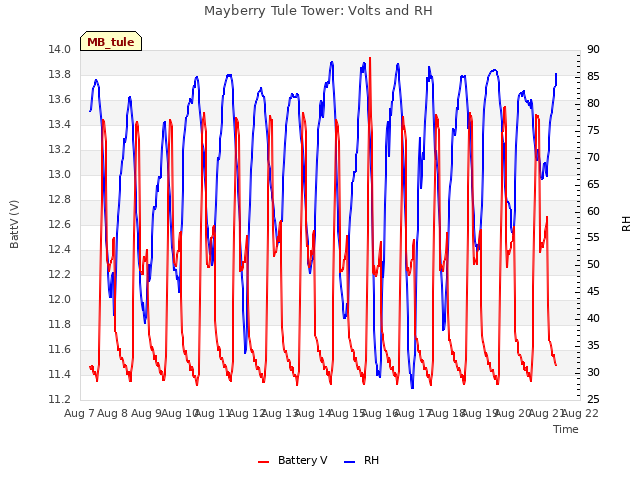Click the 80 right axis tick label
The height and width of the screenshot is (480, 640).
pos(593,103)
